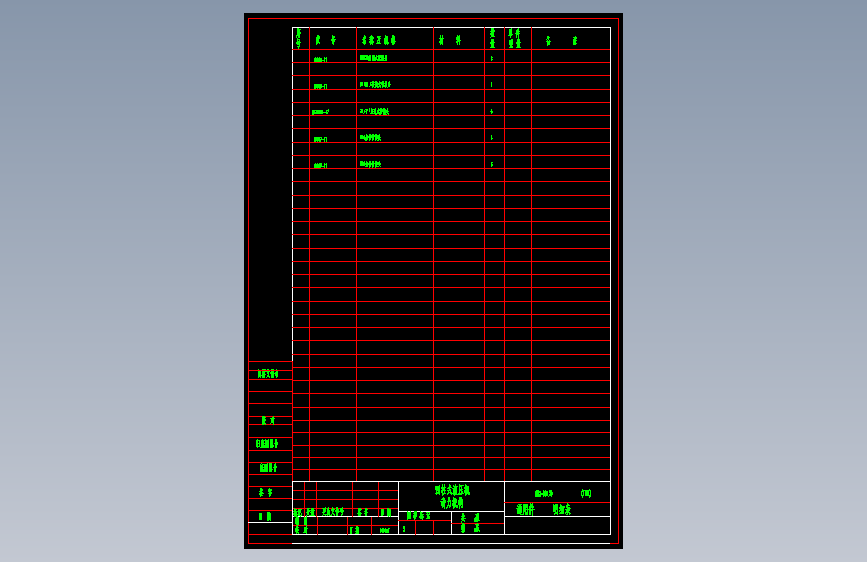Select the first part name entry in the parts list
This screenshot has height=562, width=867.
[373, 58]
